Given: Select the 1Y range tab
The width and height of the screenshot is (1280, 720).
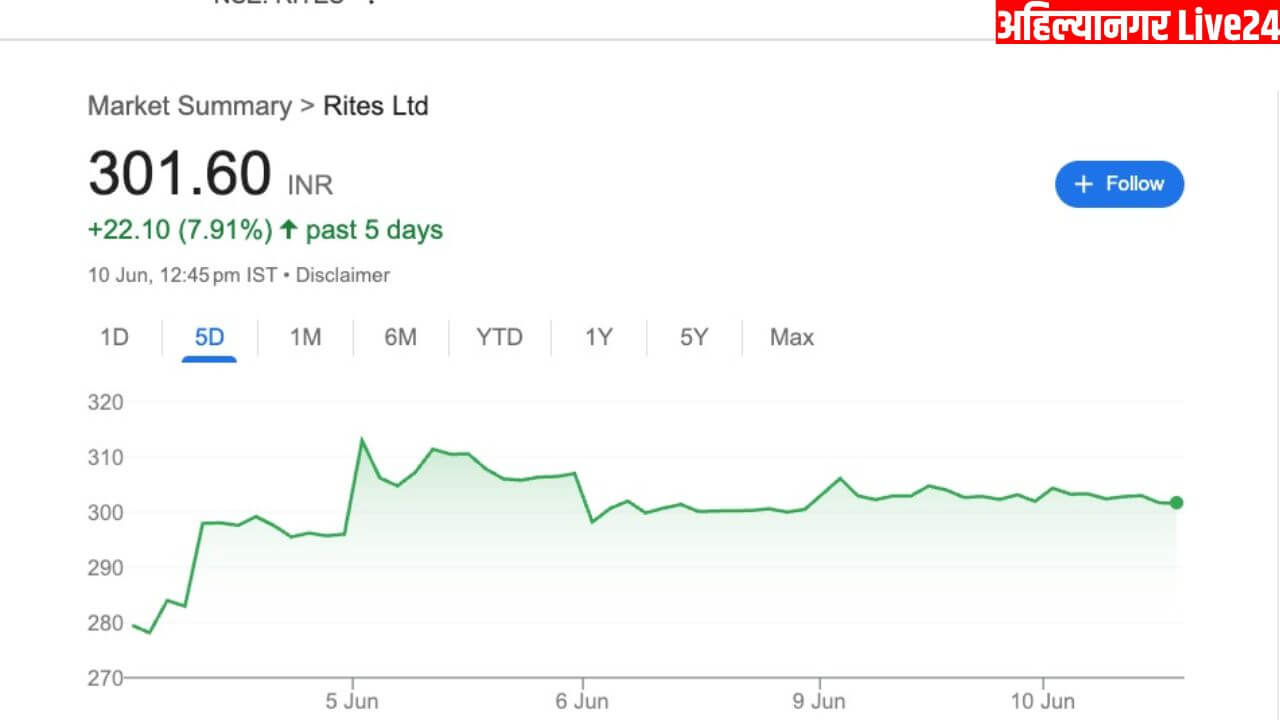Looking at the screenshot, I should [598, 338].
